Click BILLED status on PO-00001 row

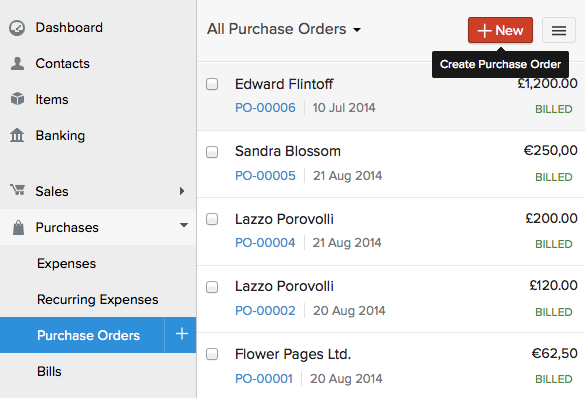(554, 379)
